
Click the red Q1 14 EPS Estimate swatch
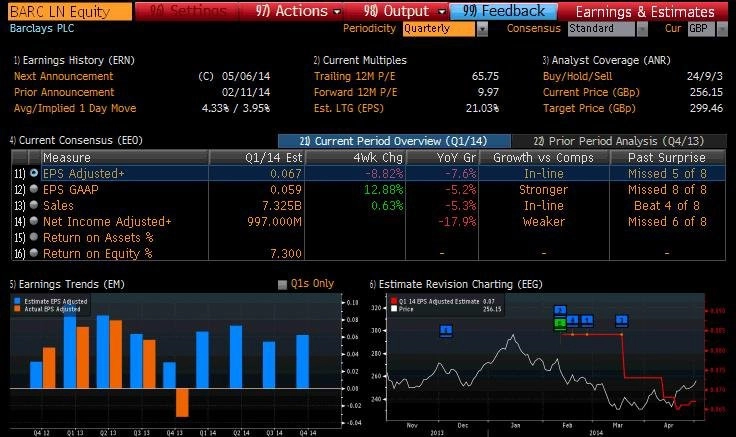click(x=394, y=301)
